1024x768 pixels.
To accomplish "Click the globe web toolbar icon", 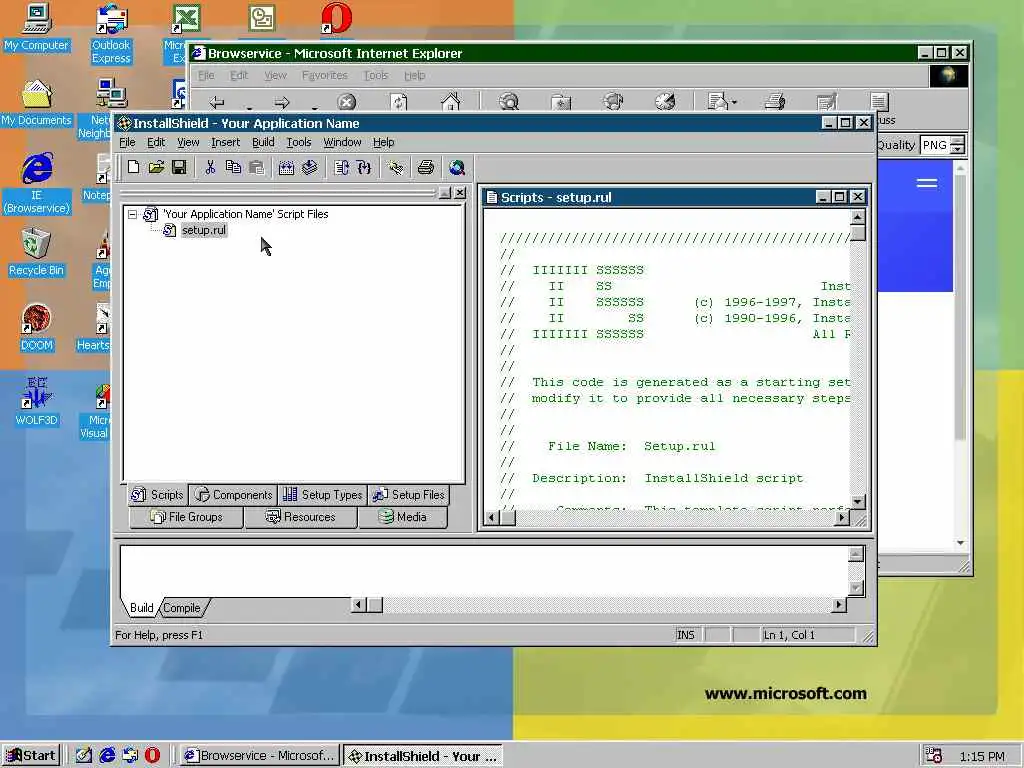I will 457,168.
